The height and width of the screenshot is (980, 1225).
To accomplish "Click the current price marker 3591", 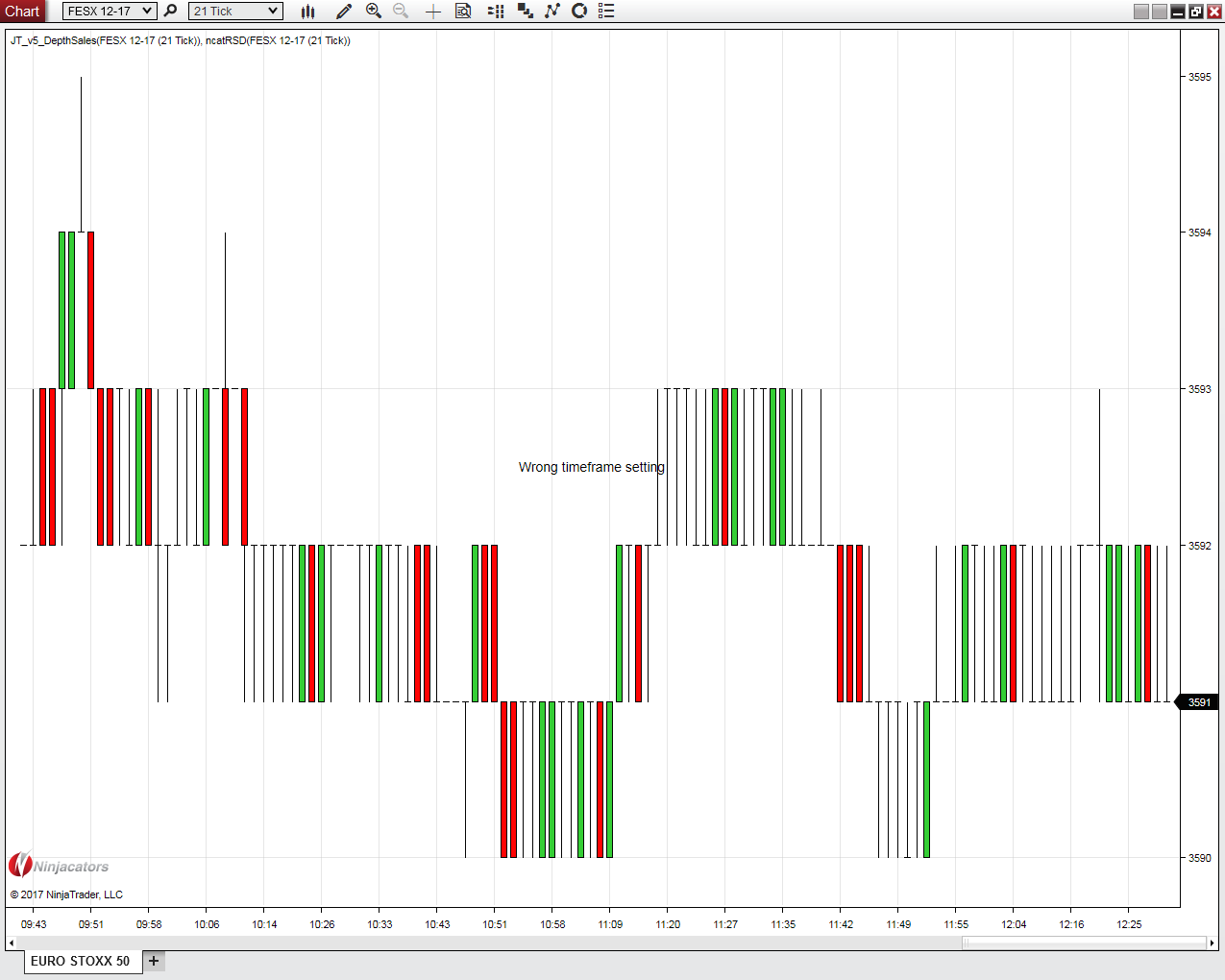I will click(1198, 702).
